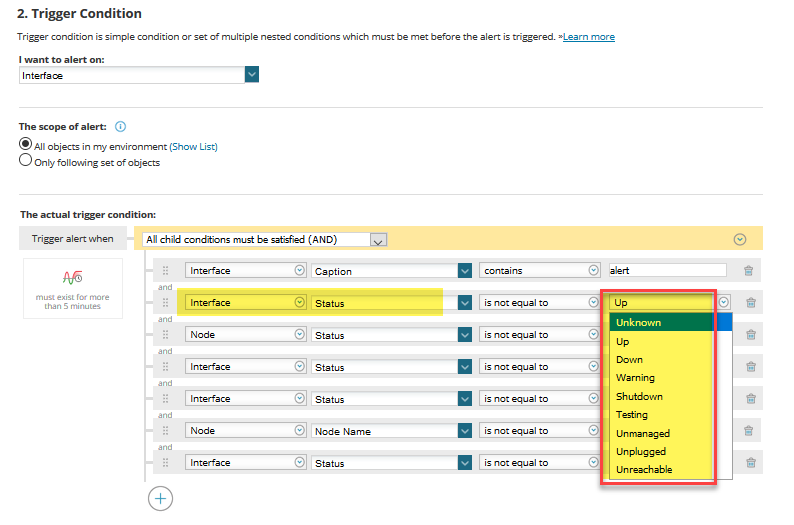Click the 'Up' value field above the list
The image size is (794, 525).
tap(661, 302)
